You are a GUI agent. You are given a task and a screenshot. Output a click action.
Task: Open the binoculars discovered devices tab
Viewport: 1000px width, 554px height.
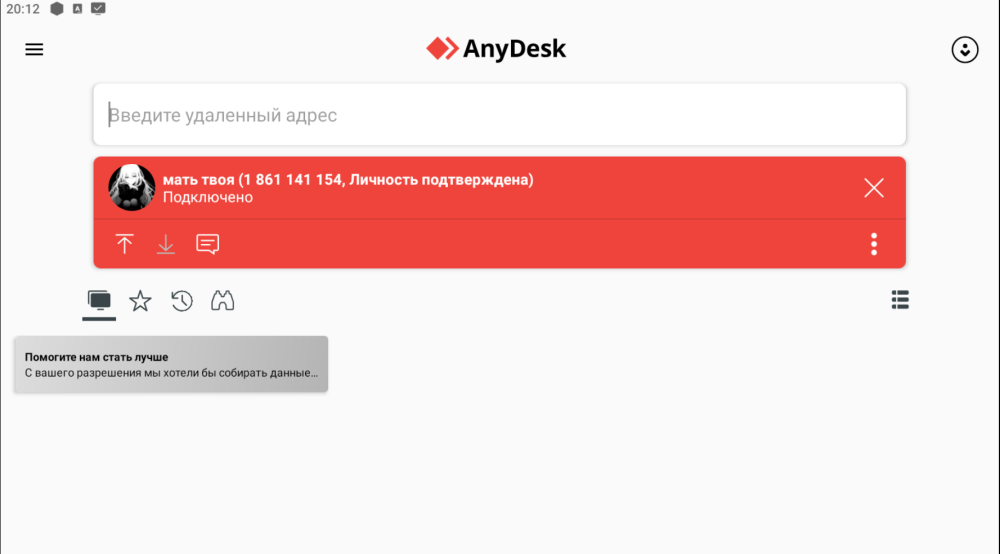pyautogui.click(x=223, y=301)
